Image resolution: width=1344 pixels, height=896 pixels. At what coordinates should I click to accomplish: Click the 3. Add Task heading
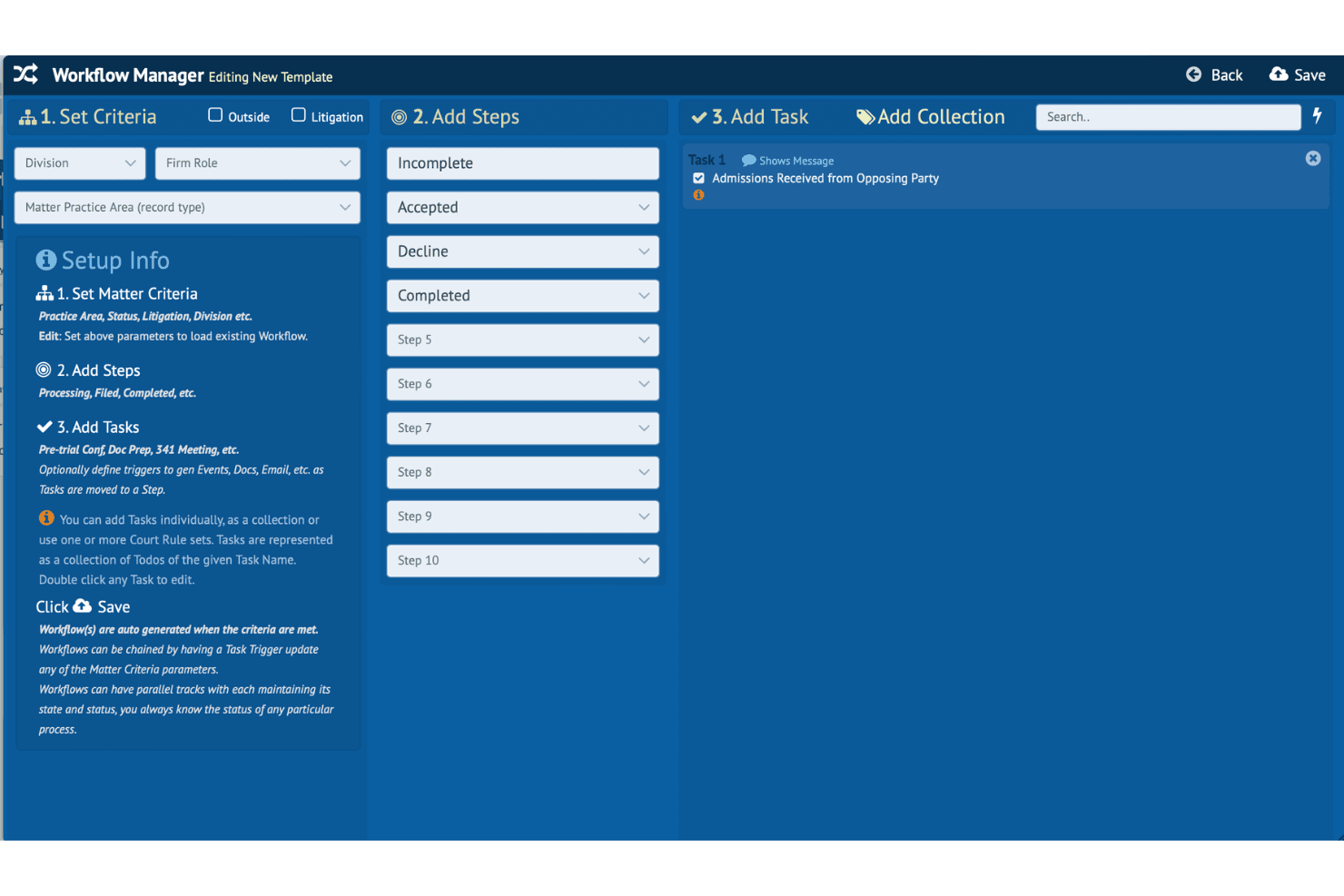click(760, 117)
